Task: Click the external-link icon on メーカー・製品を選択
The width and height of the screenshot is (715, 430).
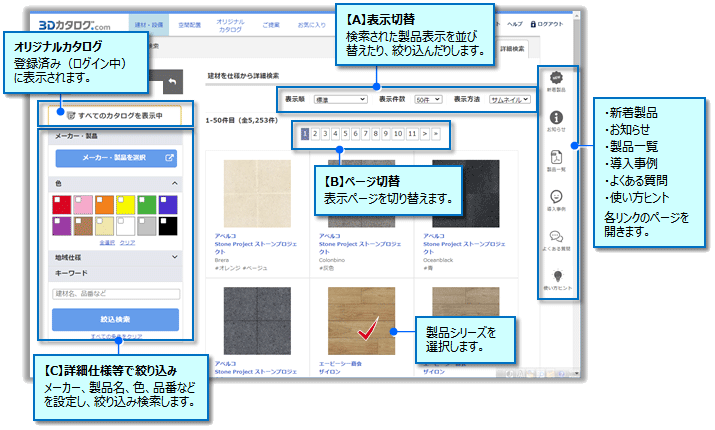Action: coord(169,158)
